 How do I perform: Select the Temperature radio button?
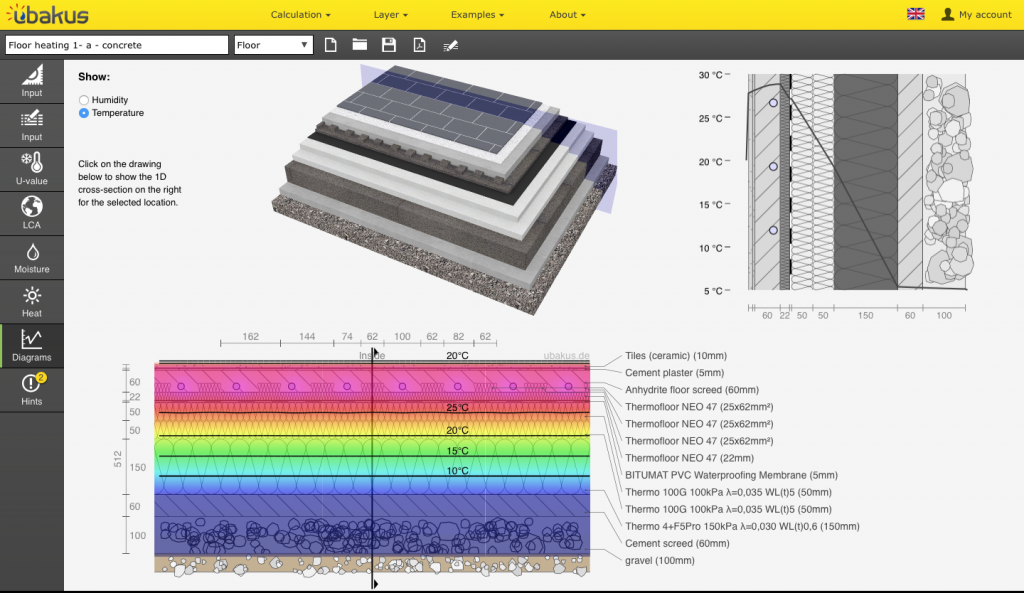(84, 113)
